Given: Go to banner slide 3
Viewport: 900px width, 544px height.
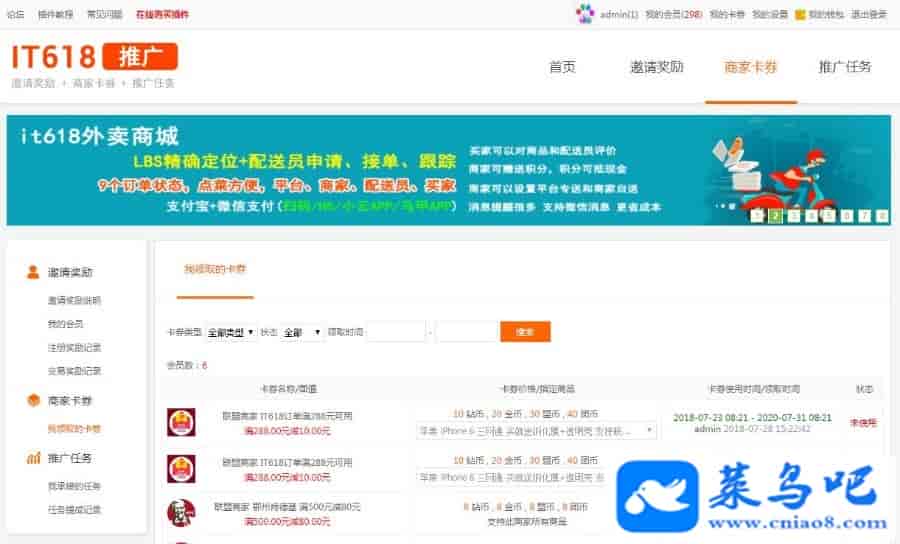Looking at the screenshot, I should pyautogui.click(x=793, y=216).
